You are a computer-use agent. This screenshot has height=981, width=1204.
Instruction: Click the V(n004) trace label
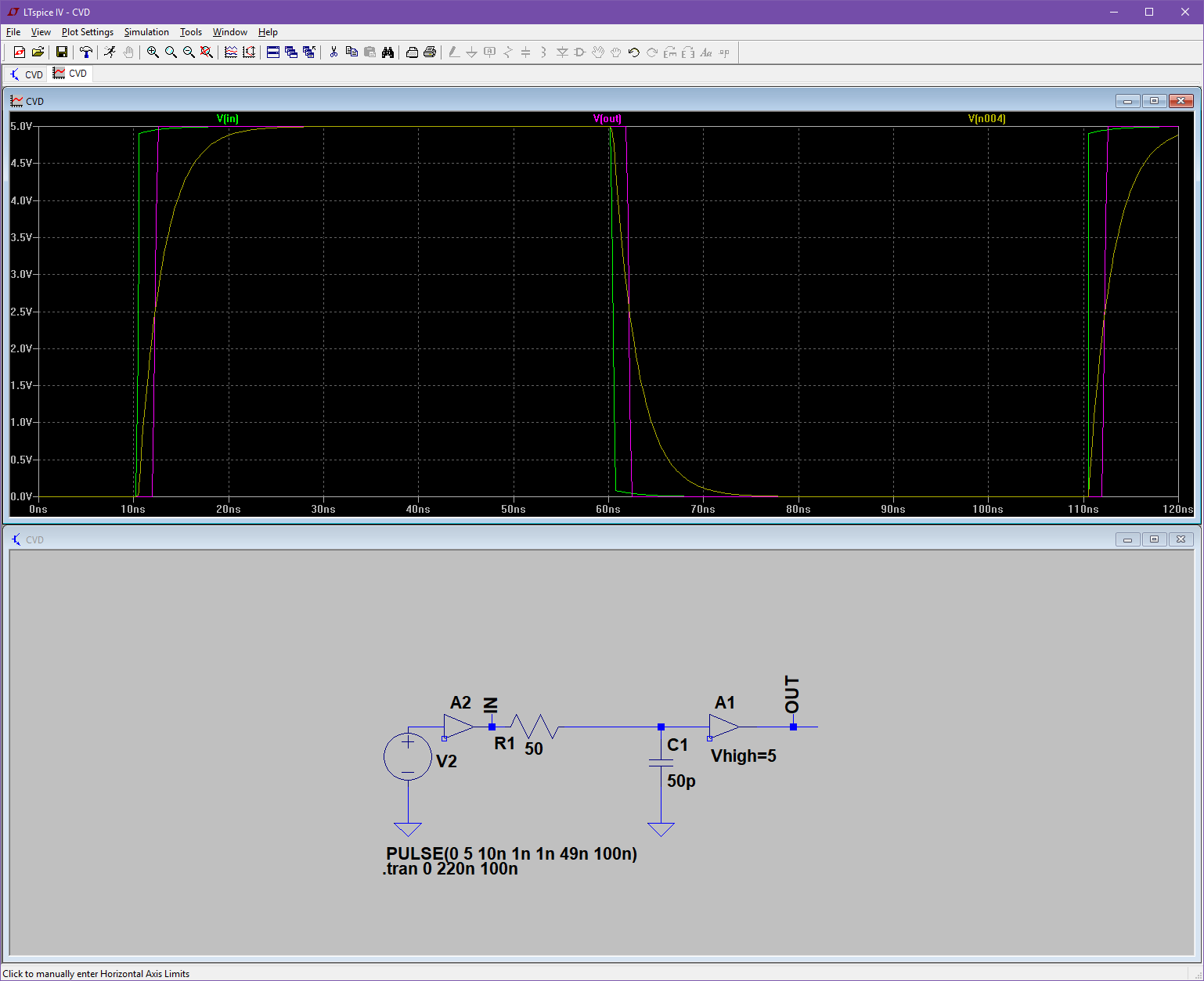986,119
